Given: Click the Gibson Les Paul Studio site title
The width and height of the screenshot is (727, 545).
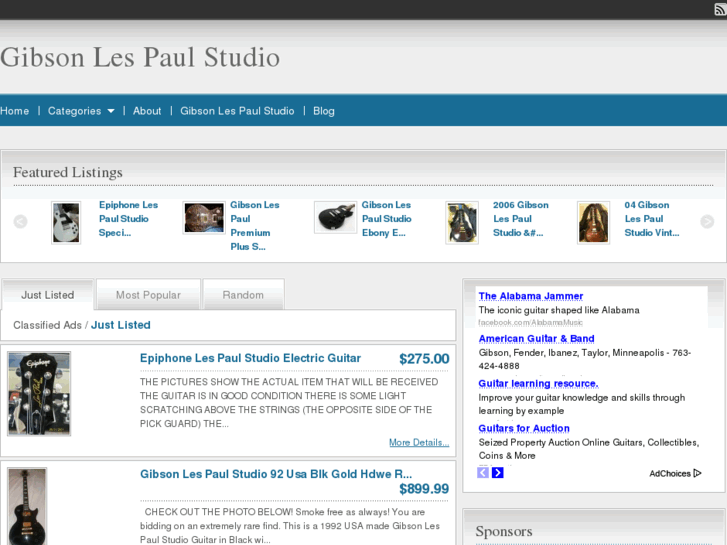Looking at the screenshot, I should (x=140, y=58).
